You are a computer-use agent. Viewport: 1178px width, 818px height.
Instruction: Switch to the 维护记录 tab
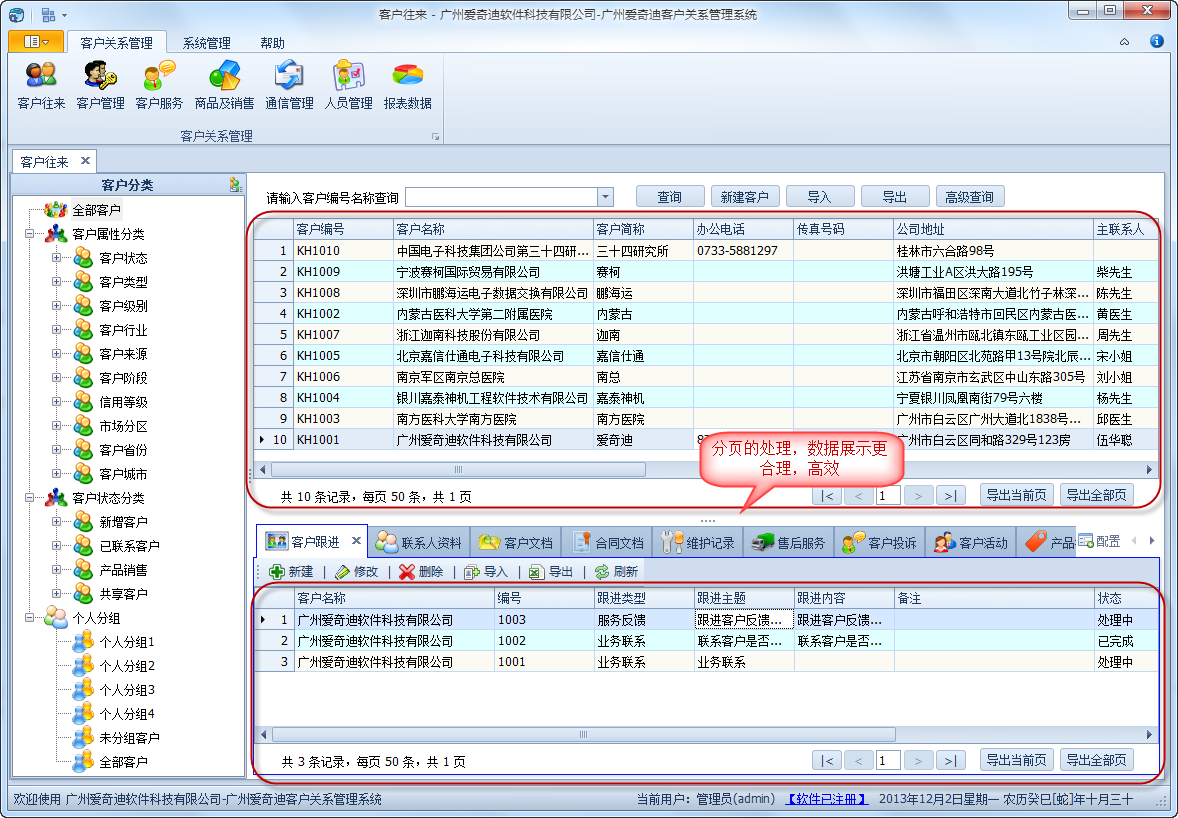pos(698,542)
